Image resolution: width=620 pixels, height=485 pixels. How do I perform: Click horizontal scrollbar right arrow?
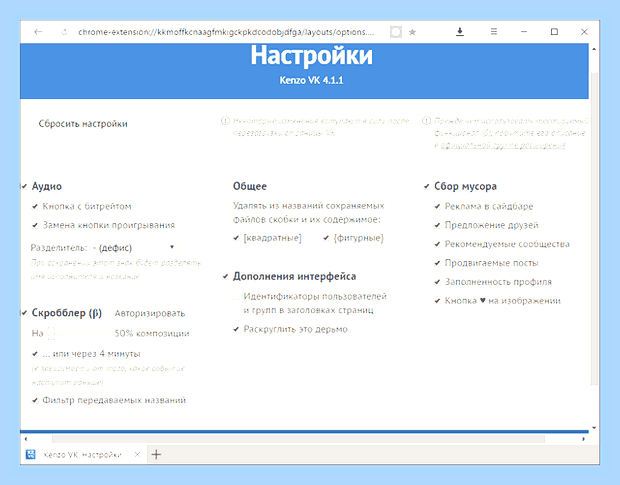click(584, 439)
